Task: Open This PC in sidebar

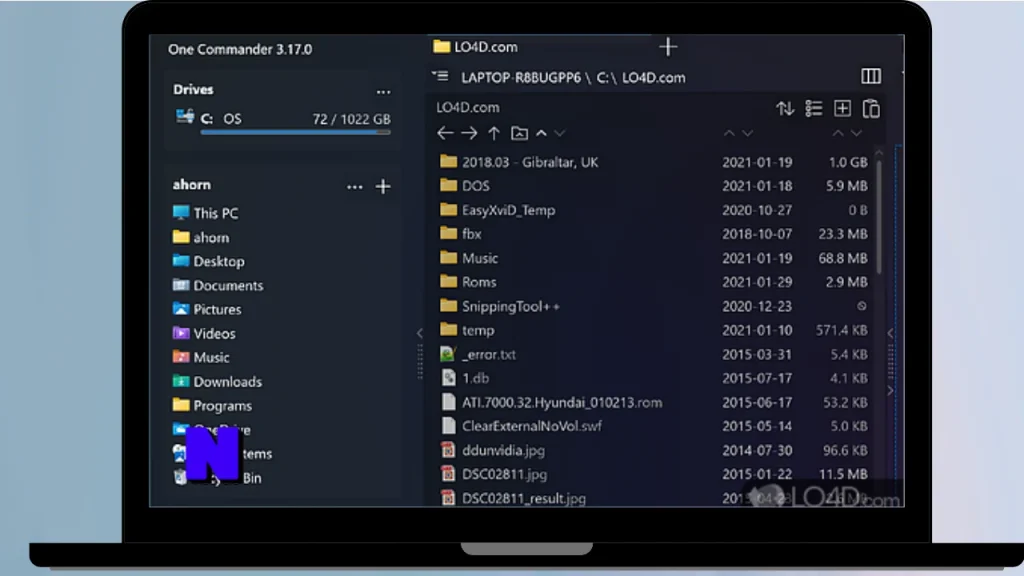Action: tap(205, 213)
